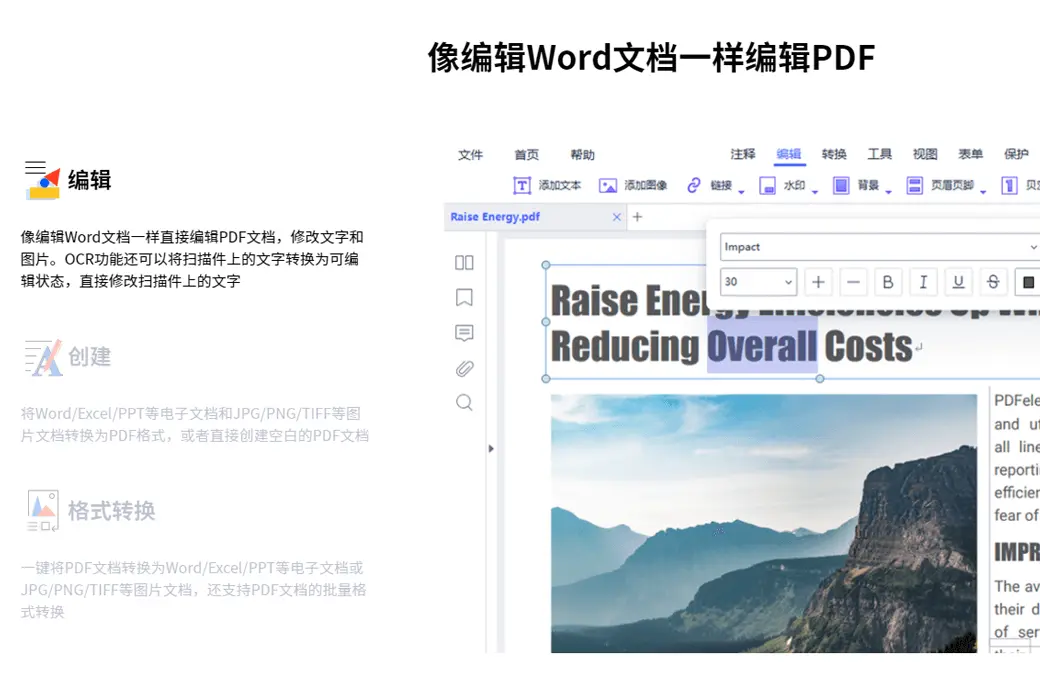
Task: Toggle underline formatting
Action: (x=958, y=282)
